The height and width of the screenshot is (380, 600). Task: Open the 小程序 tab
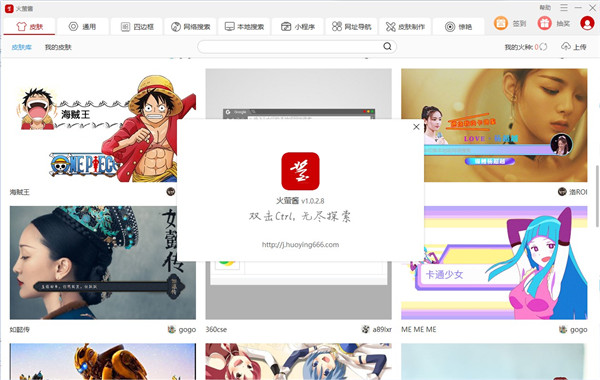click(298, 26)
